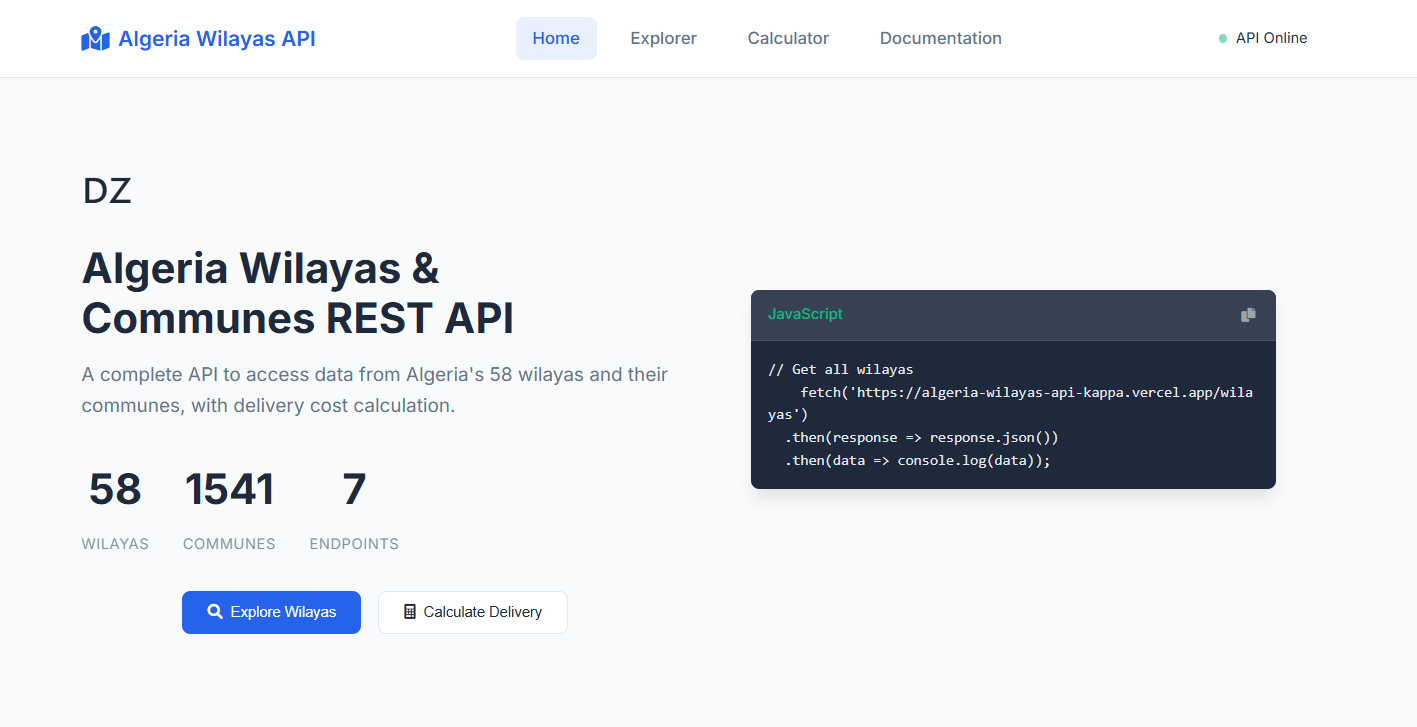Click the DZ country code text
This screenshot has height=727, width=1417.
tap(107, 191)
